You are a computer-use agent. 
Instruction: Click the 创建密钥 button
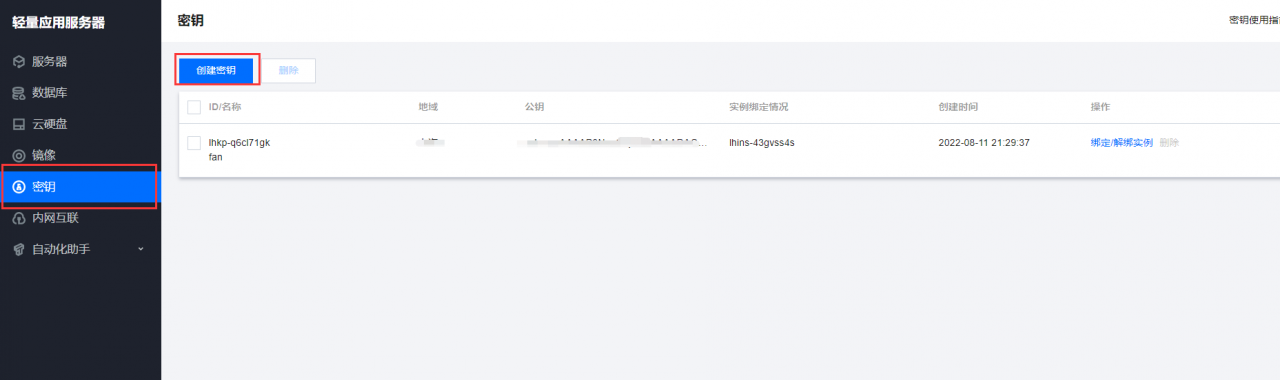pos(216,70)
